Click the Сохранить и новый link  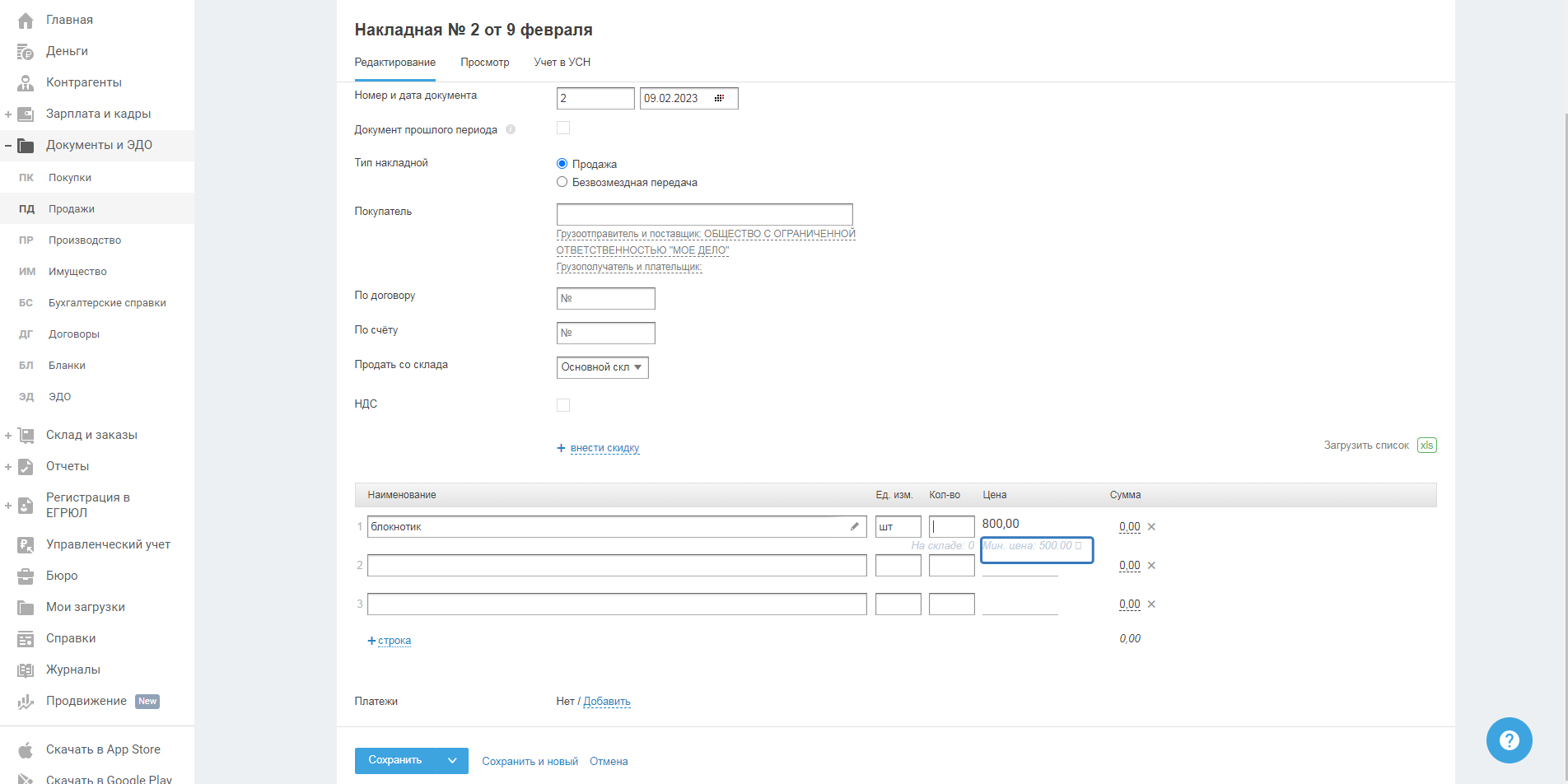(530, 762)
